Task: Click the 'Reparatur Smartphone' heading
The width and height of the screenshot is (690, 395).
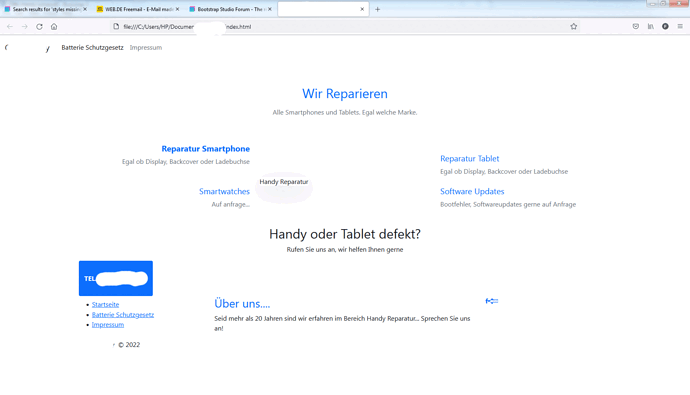Action: pos(206,149)
